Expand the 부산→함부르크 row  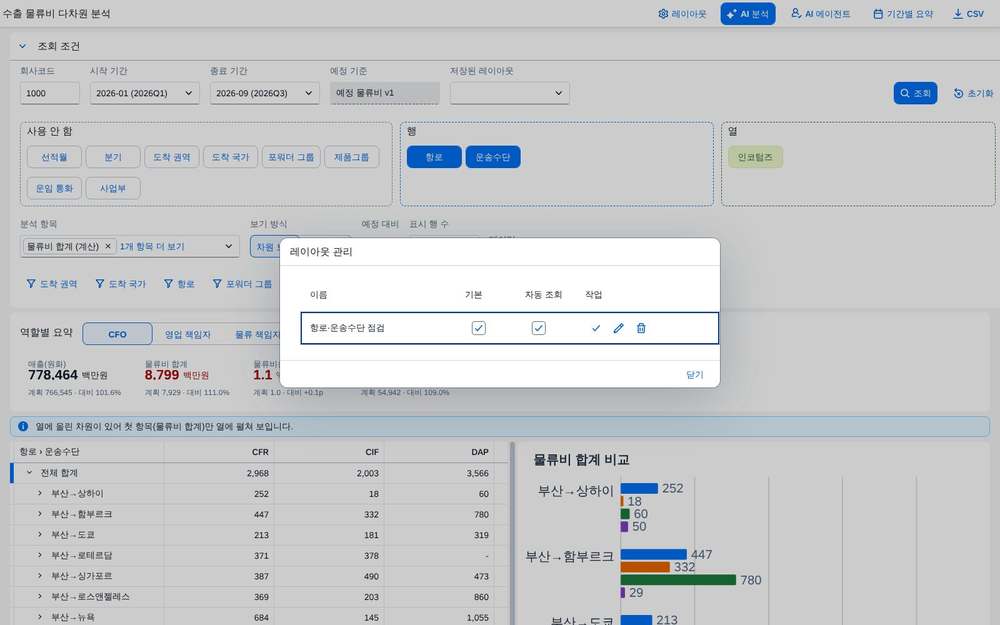click(x=40, y=513)
